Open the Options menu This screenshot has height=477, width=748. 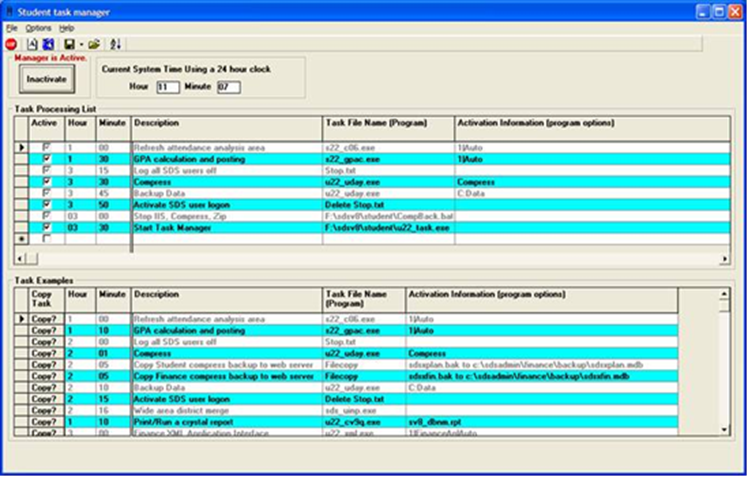38,28
